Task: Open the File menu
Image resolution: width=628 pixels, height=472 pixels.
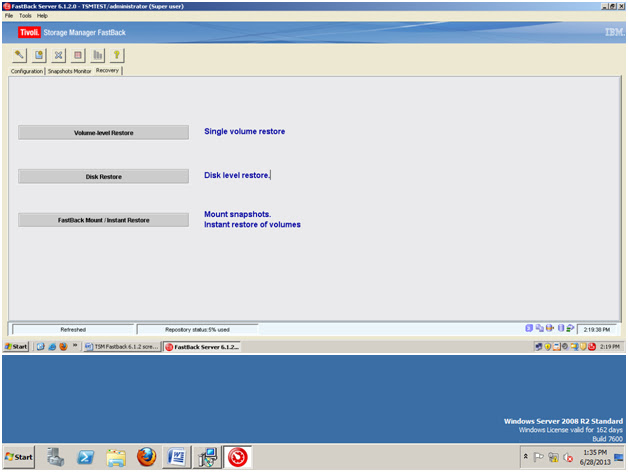Action: 9,16
